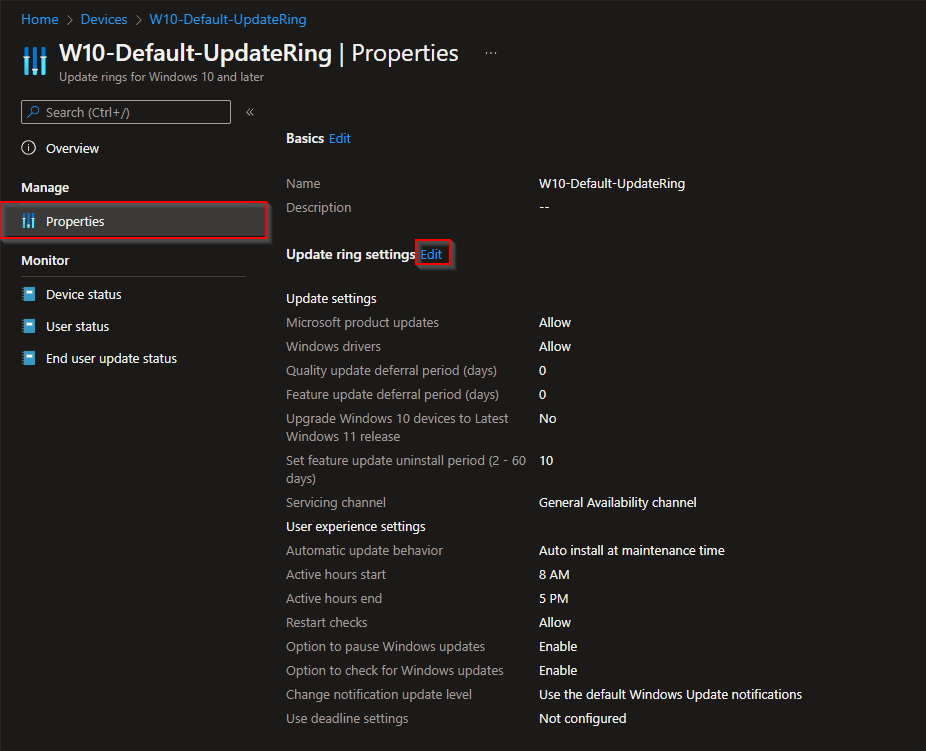Open User status under Monitor

77,326
